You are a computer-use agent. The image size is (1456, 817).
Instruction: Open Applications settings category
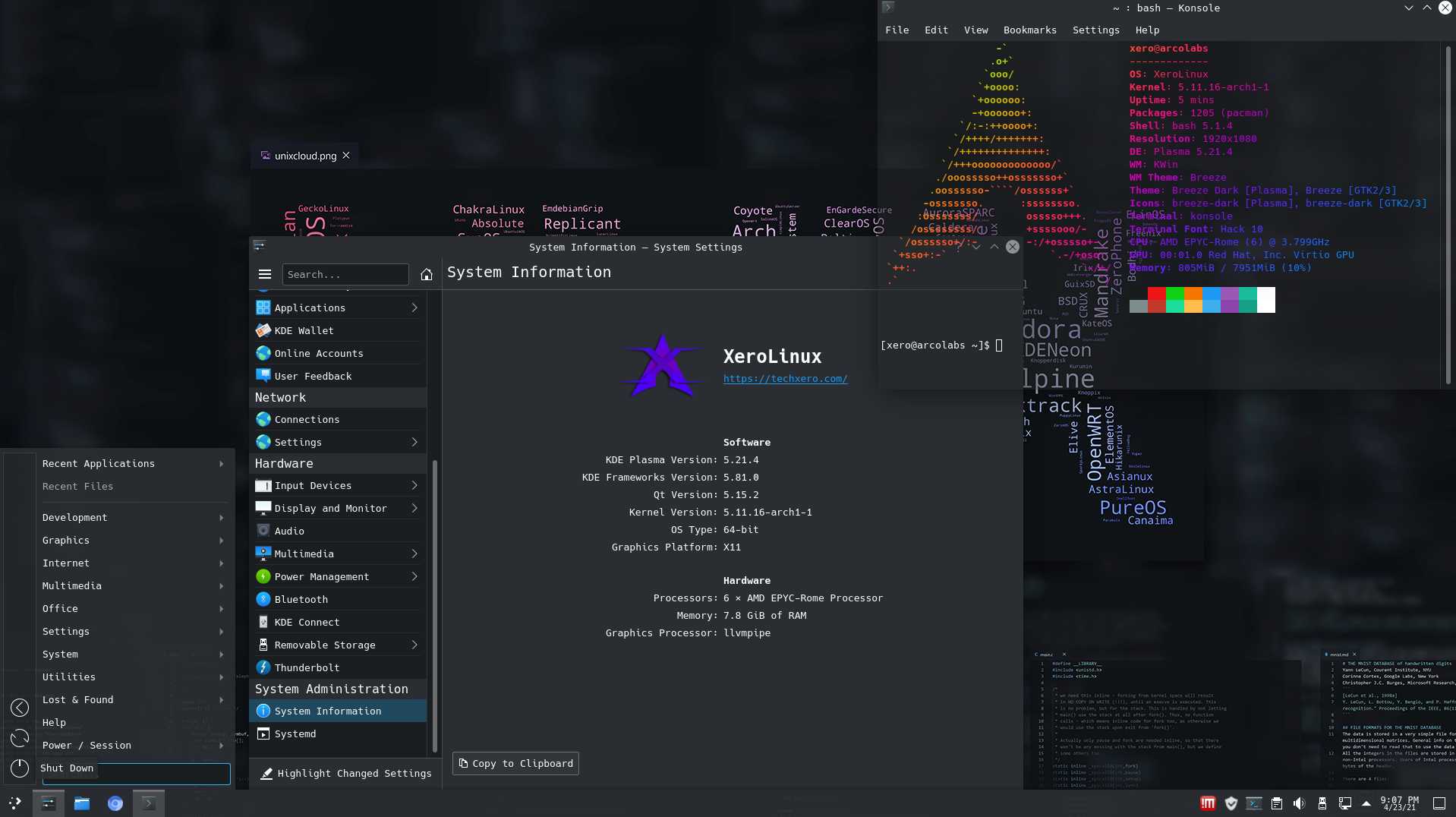(338, 308)
